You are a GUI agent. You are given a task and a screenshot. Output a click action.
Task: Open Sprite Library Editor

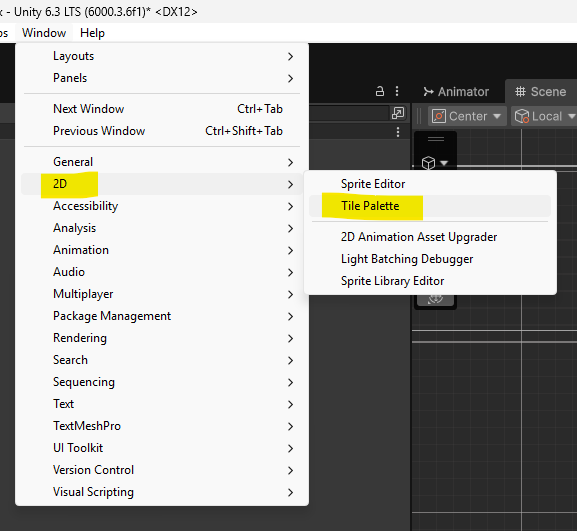pos(430,281)
